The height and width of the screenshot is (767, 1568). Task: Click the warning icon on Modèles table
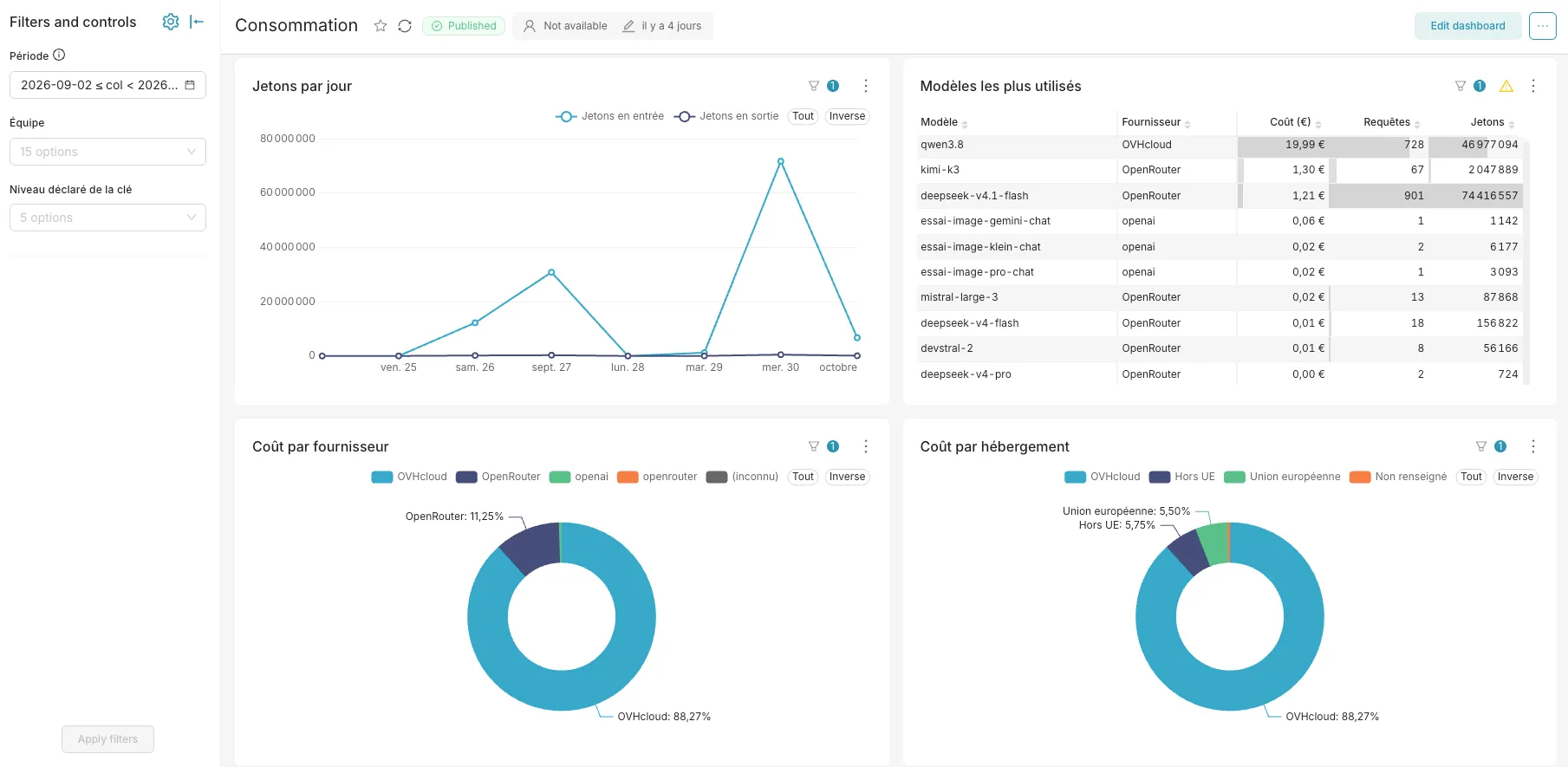click(x=1506, y=86)
